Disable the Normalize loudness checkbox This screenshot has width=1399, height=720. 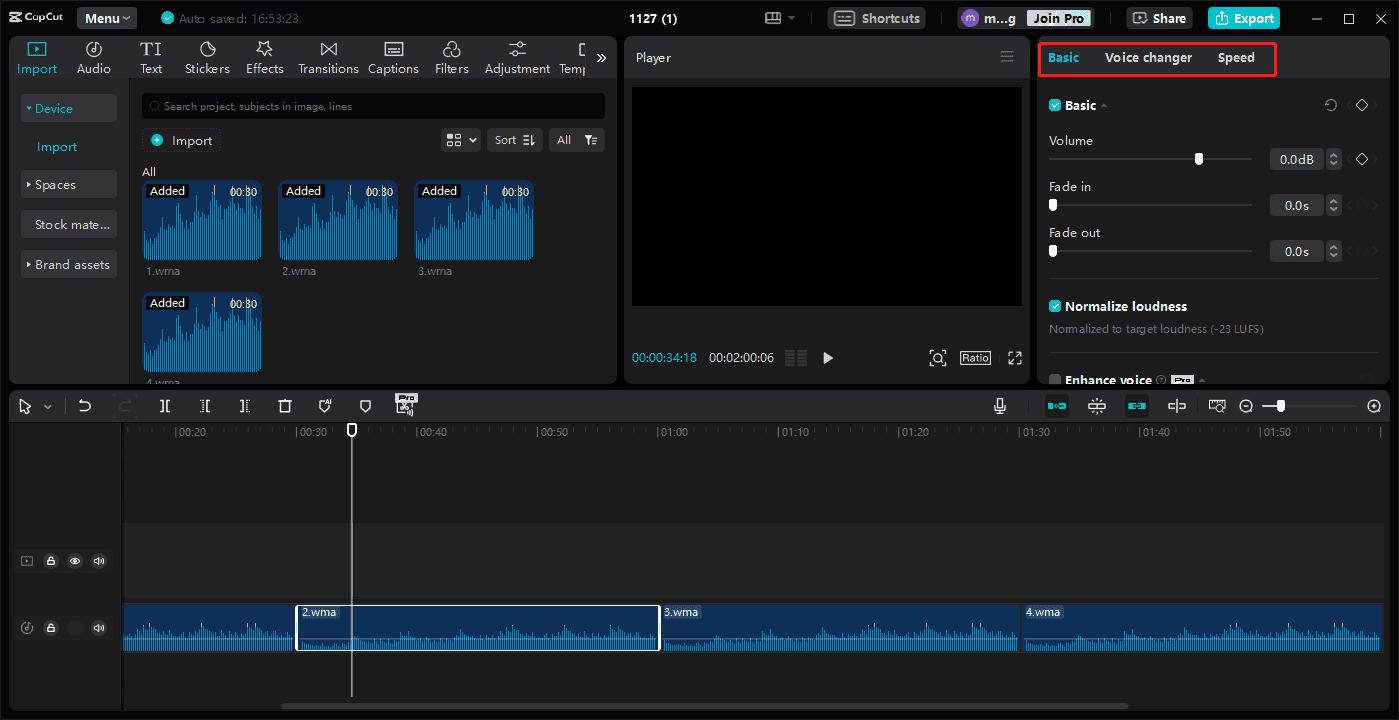pos(1054,306)
